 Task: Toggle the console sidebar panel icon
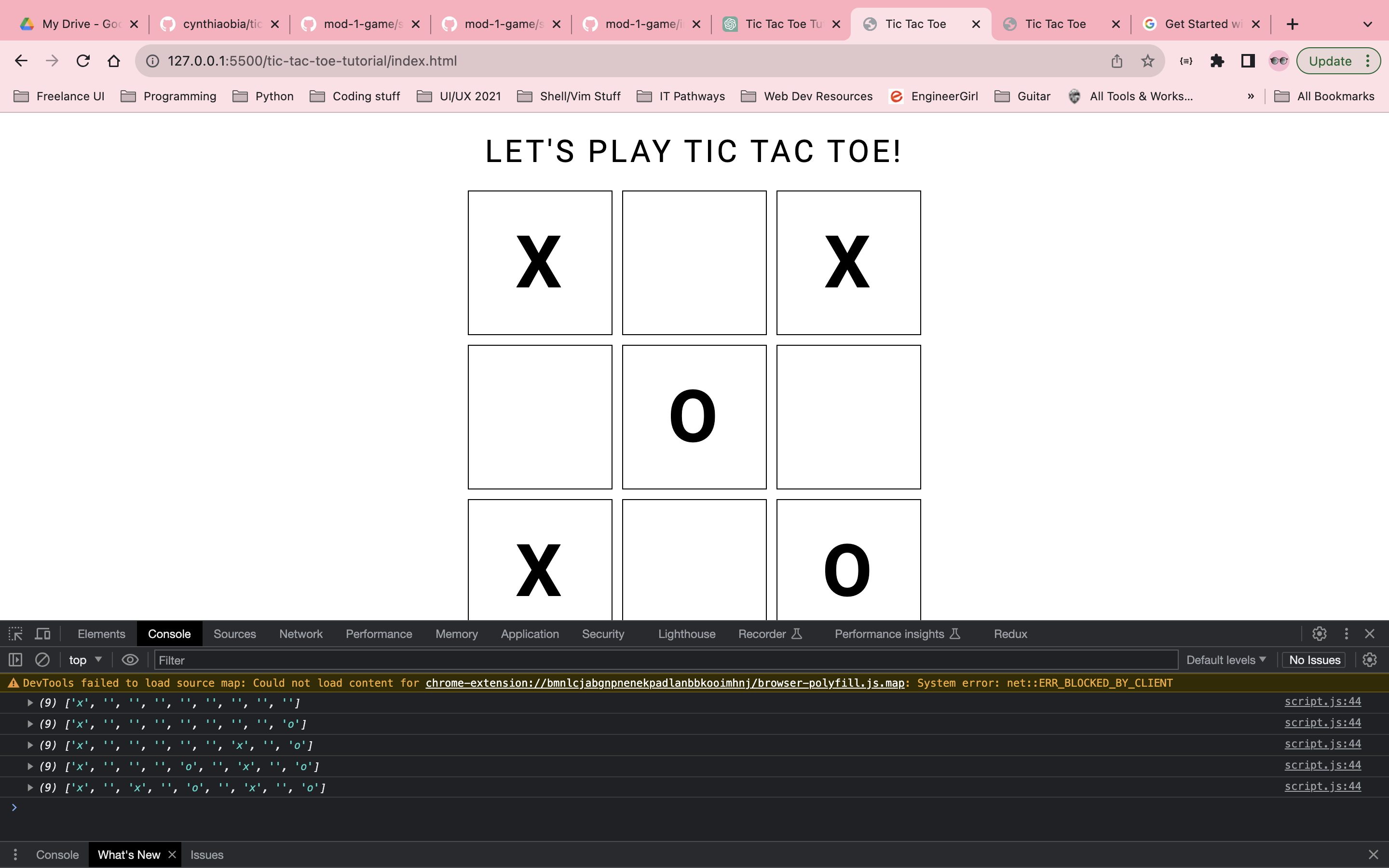15,660
